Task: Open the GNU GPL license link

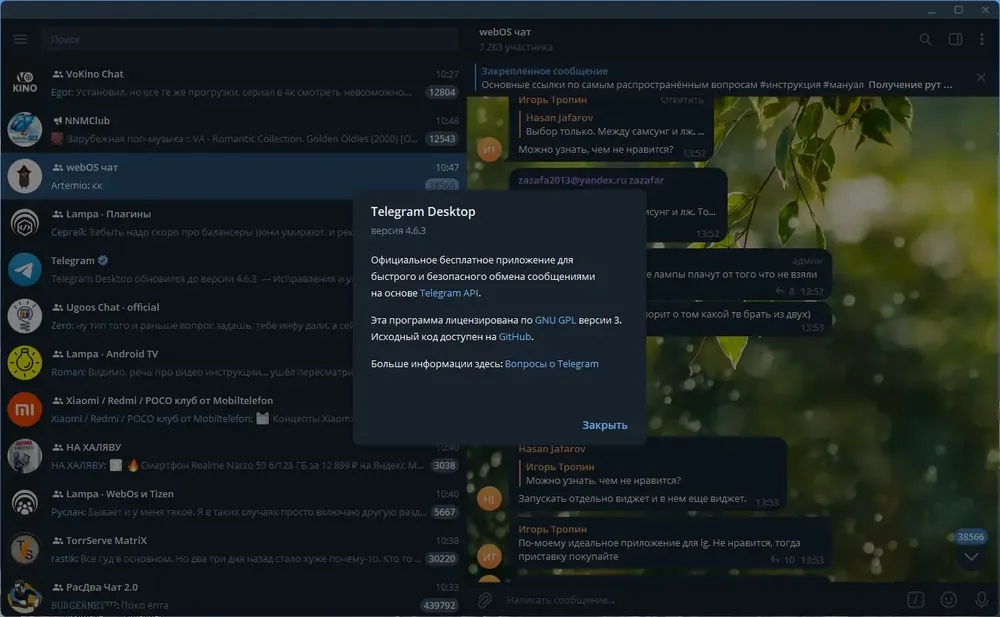Action: (x=555, y=320)
